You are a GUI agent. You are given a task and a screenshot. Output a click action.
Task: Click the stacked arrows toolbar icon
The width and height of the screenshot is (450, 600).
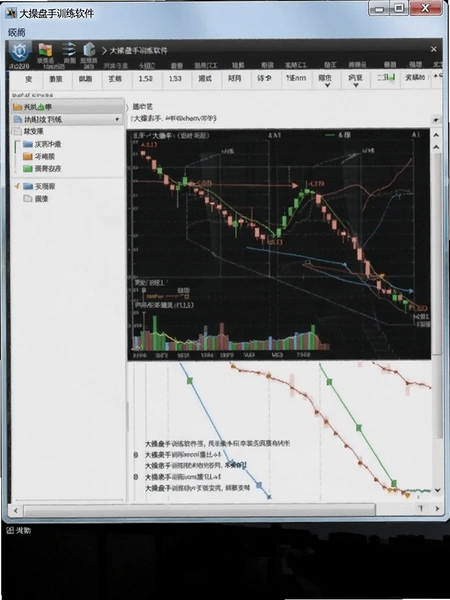tap(69, 49)
